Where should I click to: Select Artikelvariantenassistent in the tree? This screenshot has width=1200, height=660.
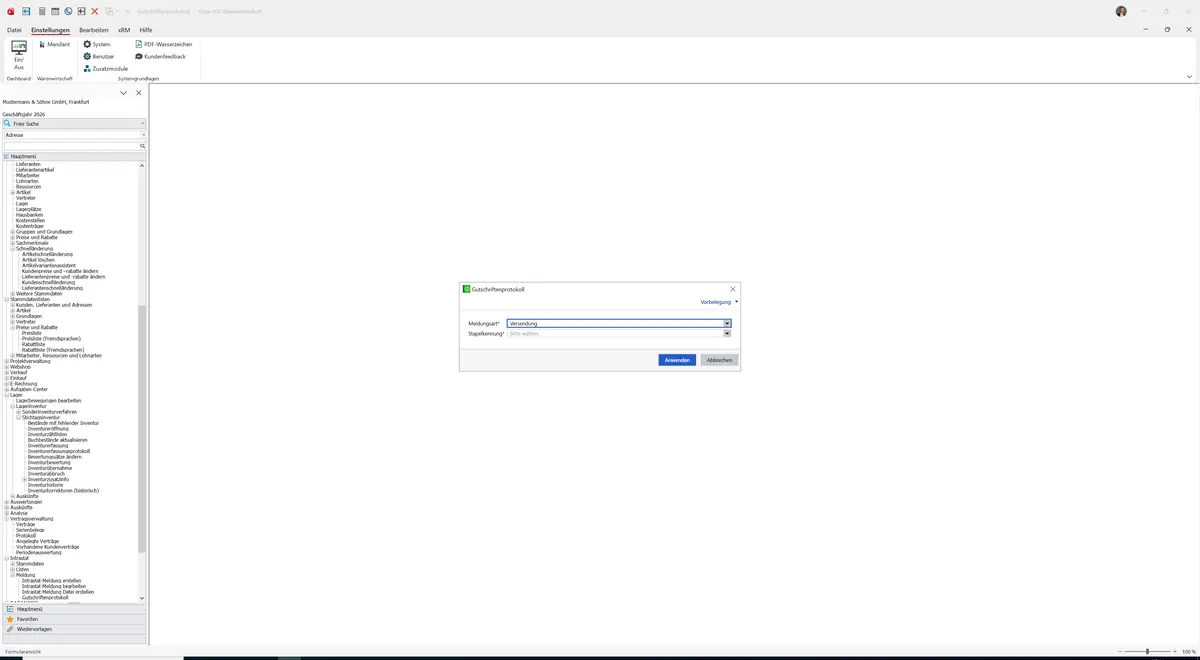[x=49, y=265]
